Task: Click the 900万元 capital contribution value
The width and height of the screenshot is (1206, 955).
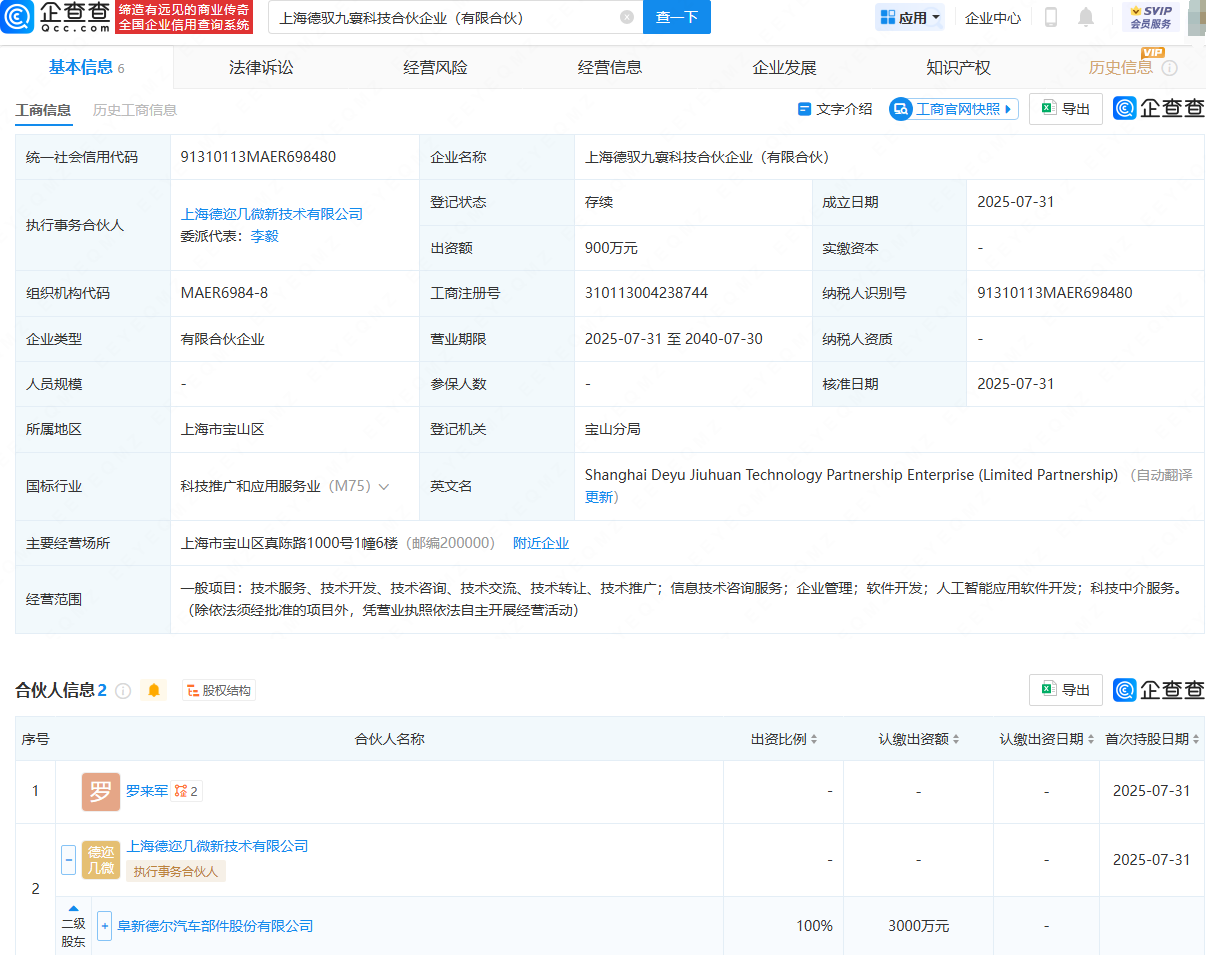Action: [x=611, y=247]
